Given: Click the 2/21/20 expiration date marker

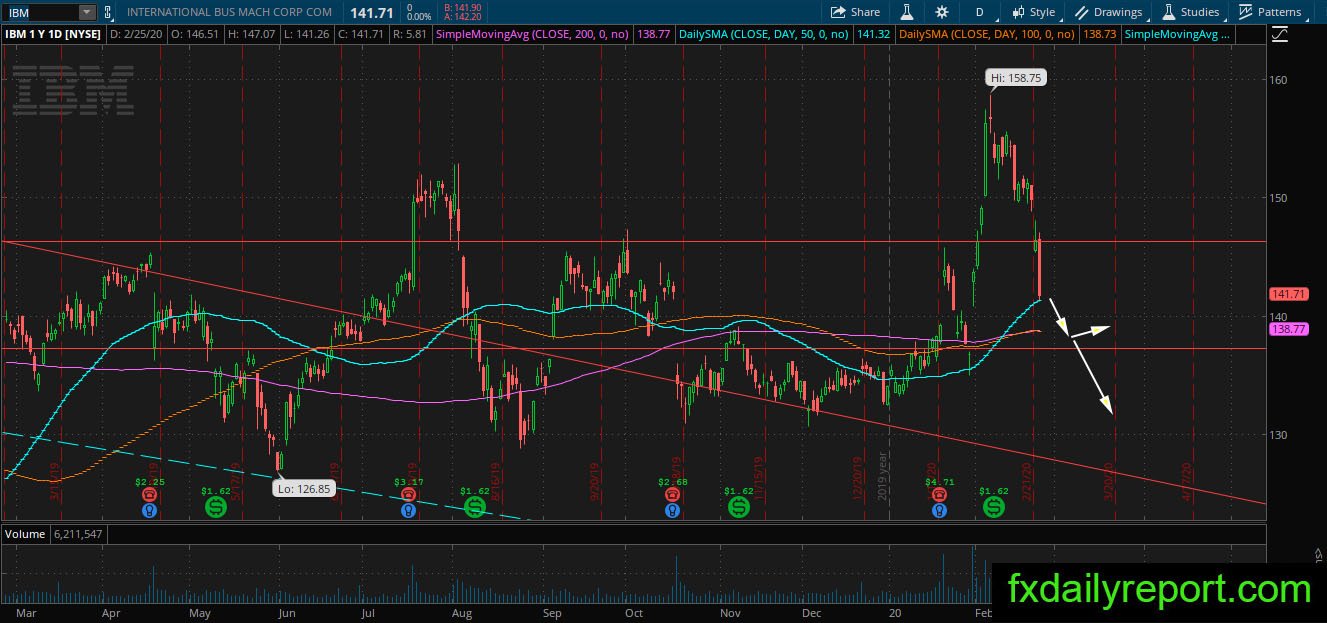Looking at the screenshot, I should pos(1029,480).
